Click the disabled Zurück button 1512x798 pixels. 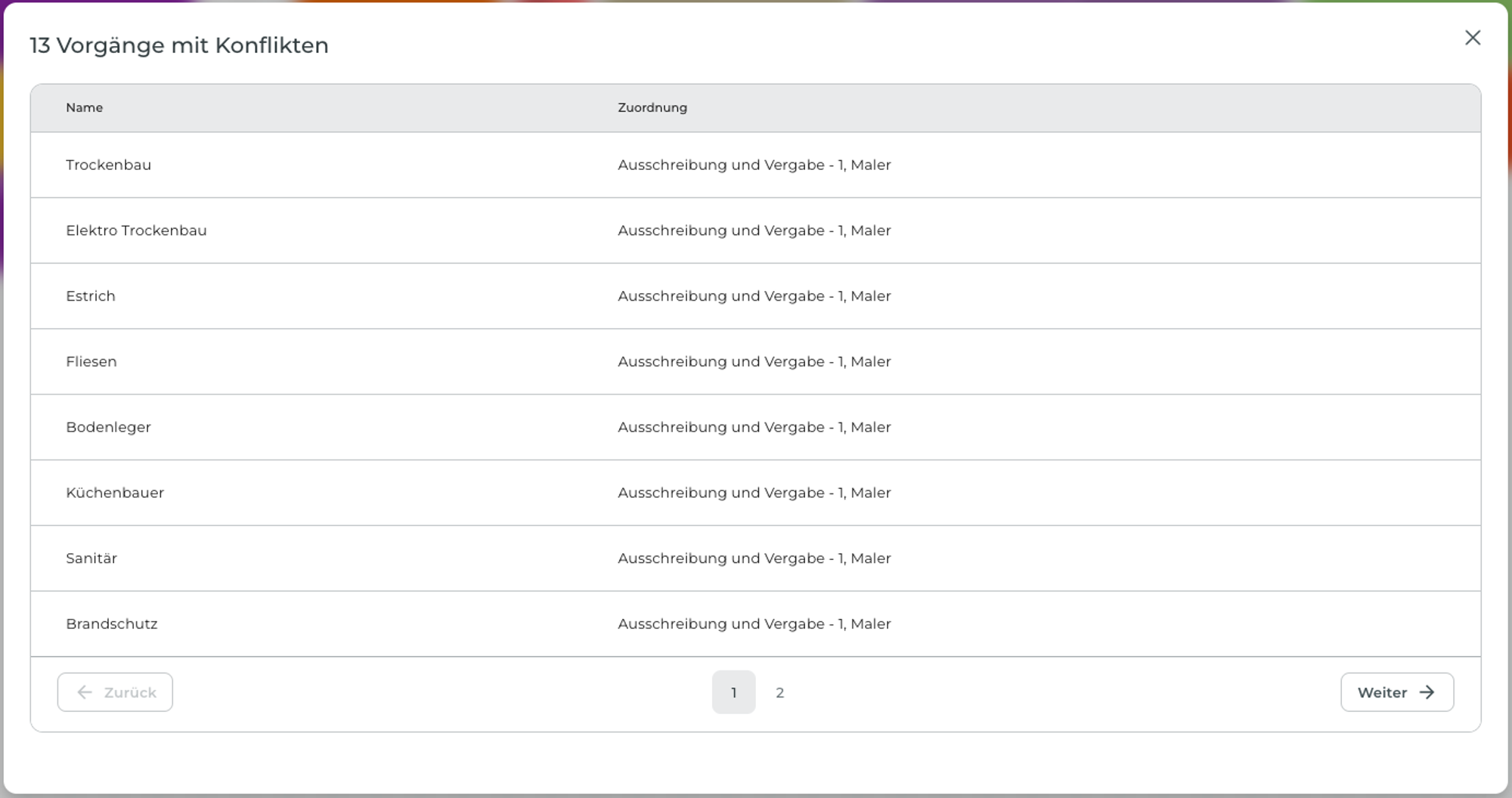(x=115, y=692)
